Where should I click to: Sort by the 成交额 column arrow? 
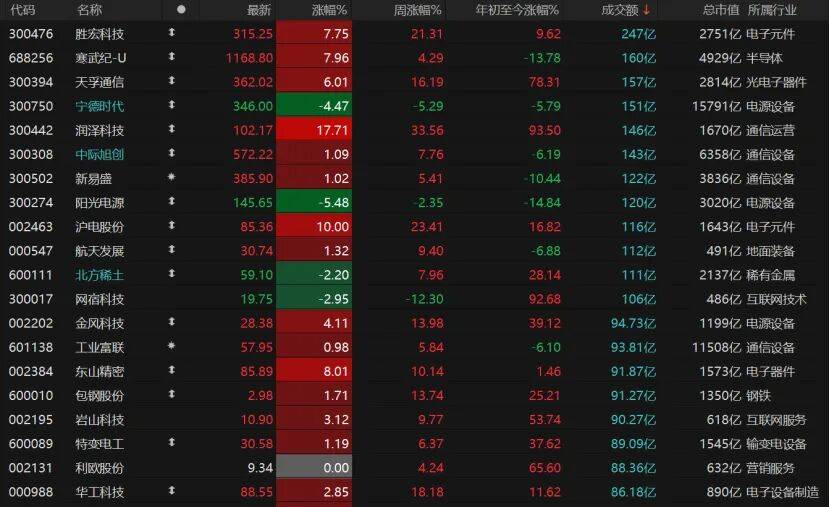pyautogui.click(x=646, y=10)
